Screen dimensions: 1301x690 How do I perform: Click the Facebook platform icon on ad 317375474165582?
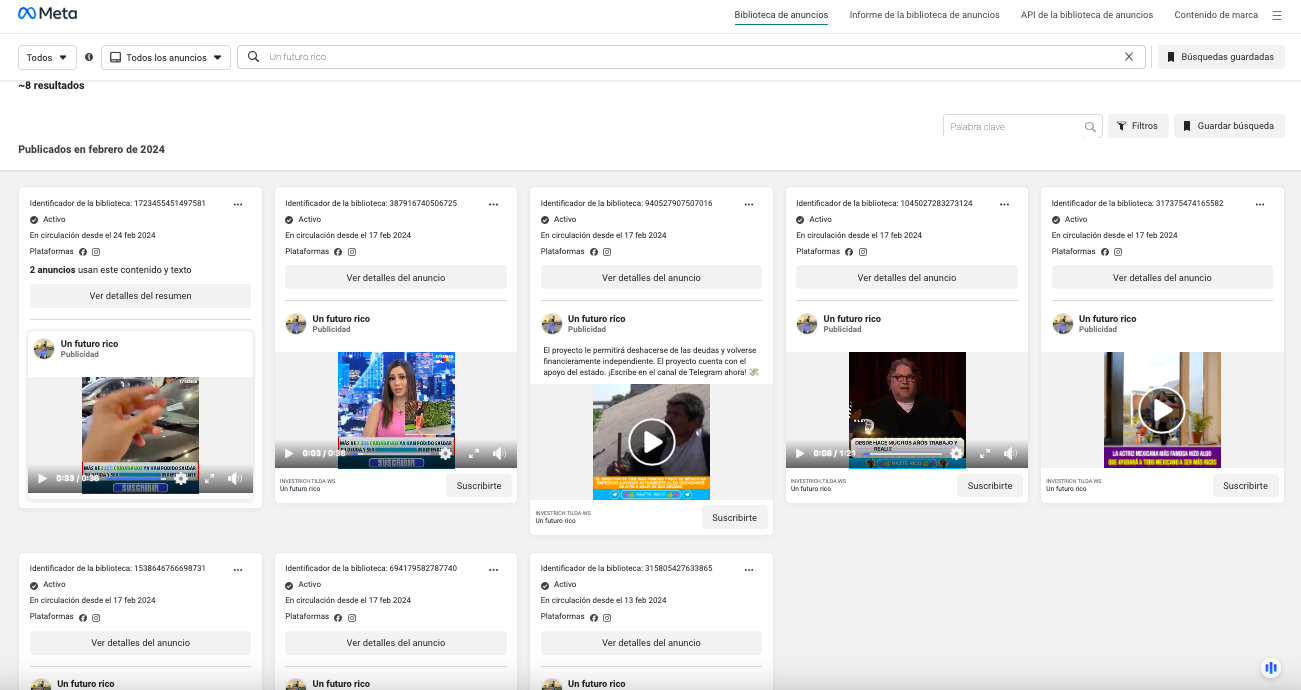(1105, 252)
